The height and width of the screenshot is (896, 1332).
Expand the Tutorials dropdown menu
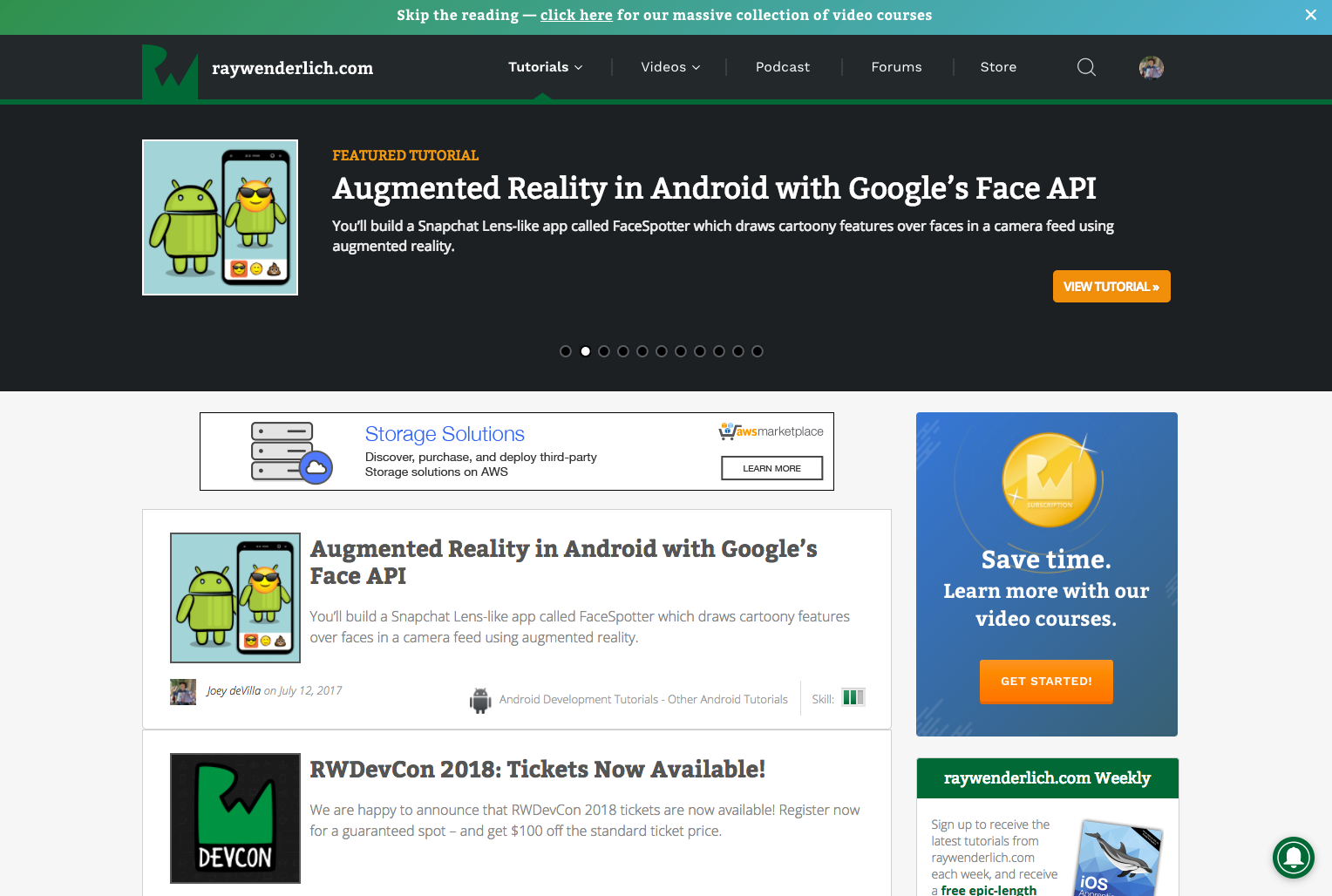pos(546,67)
